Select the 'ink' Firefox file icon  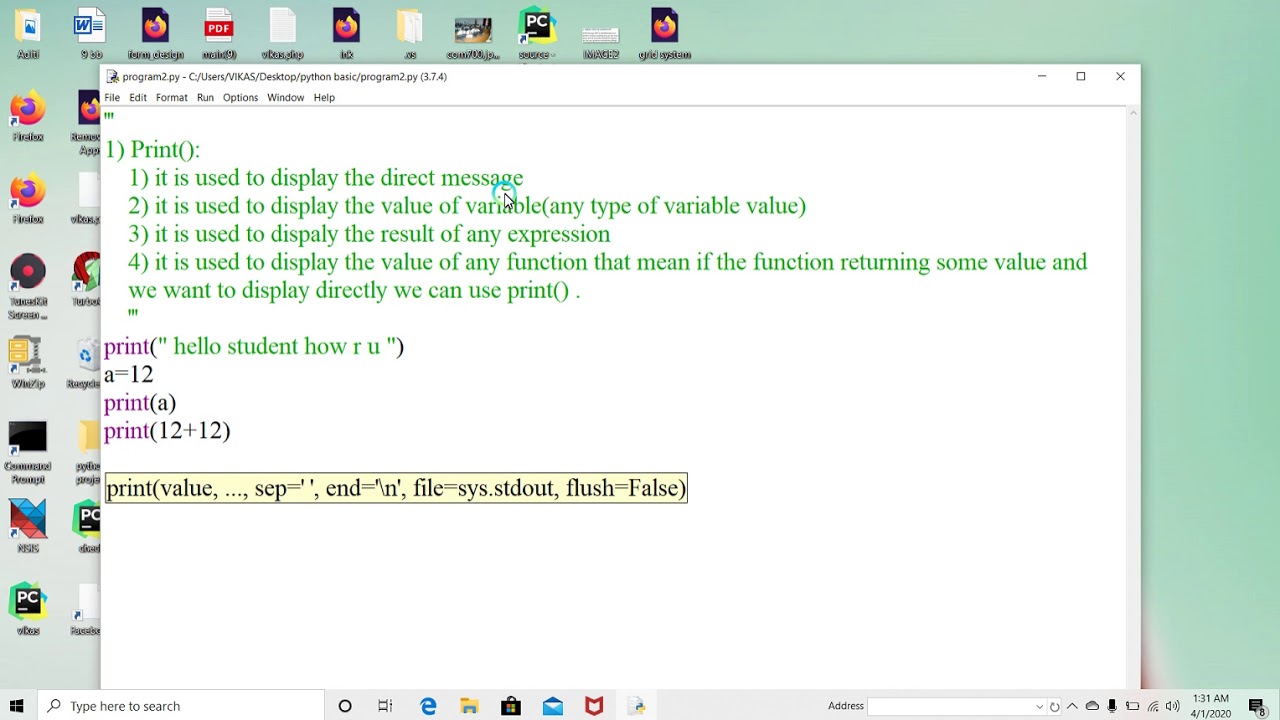pyautogui.click(x=346, y=33)
